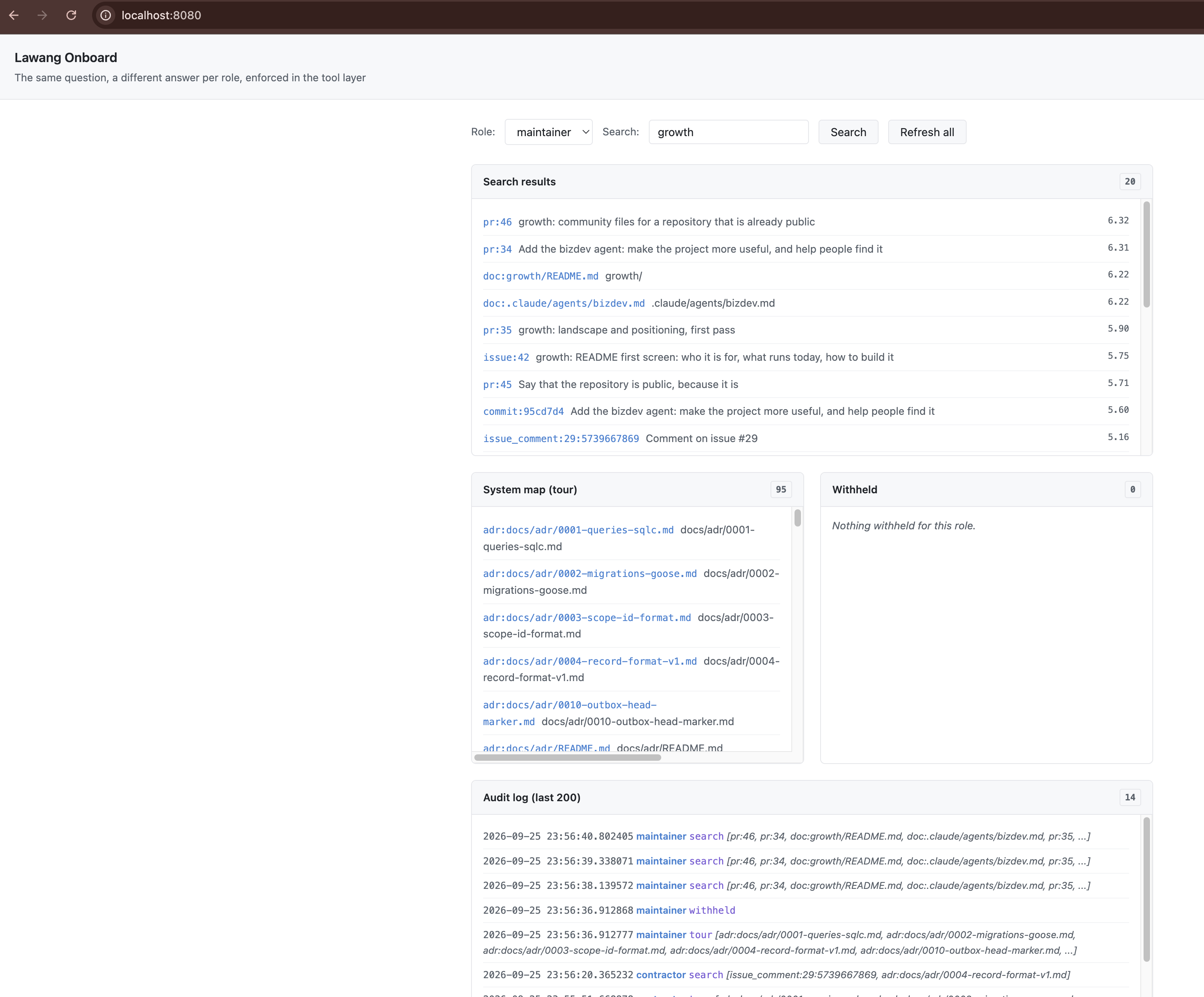Image resolution: width=1204 pixels, height=997 pixels.
Task: Click the Withheld panel header
Action: coord(986,489)
